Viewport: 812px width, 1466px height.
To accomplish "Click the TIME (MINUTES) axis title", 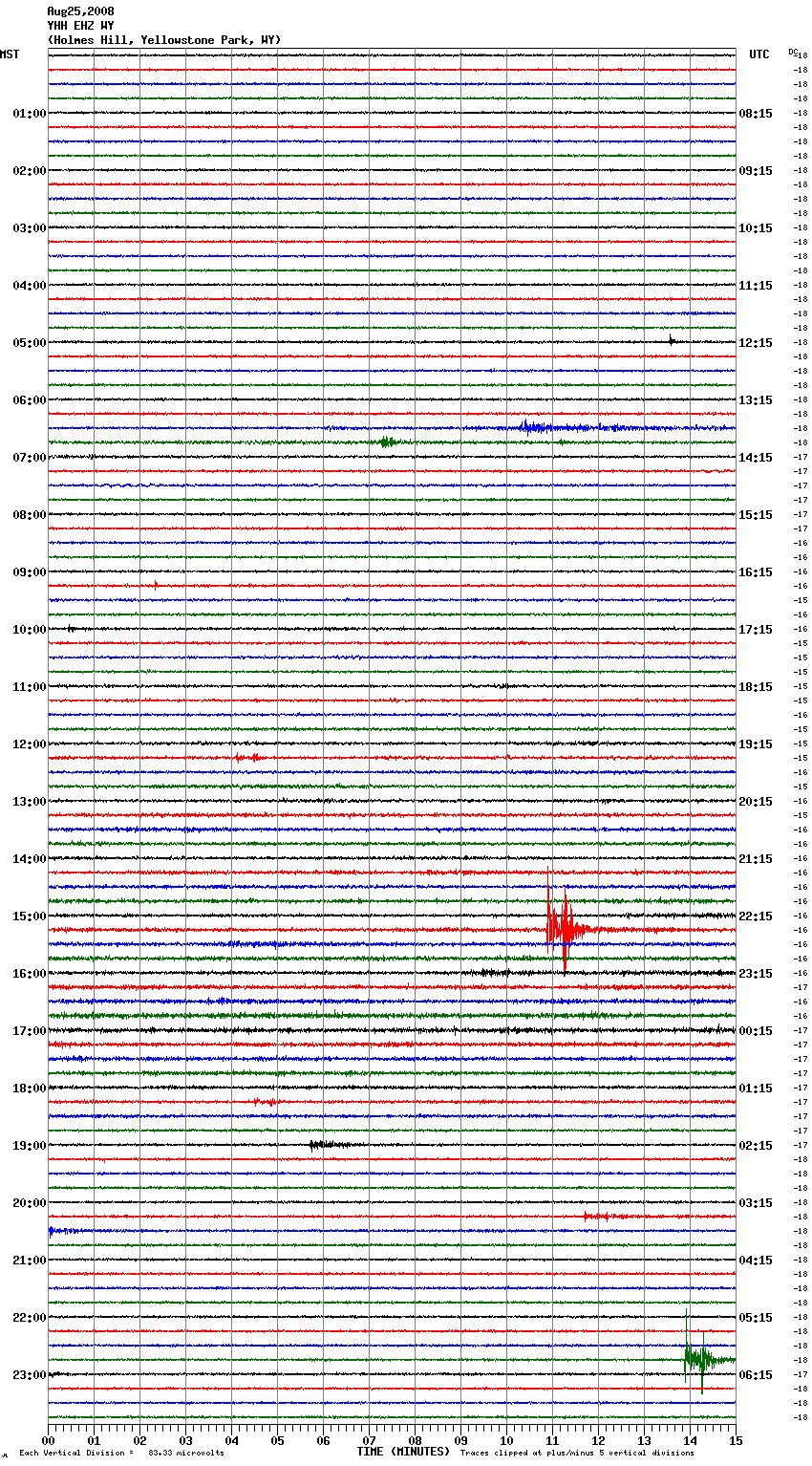I will pos(403,1452).
